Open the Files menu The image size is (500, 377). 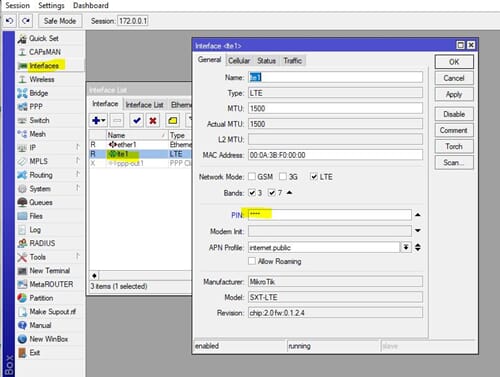coord(36,216)
